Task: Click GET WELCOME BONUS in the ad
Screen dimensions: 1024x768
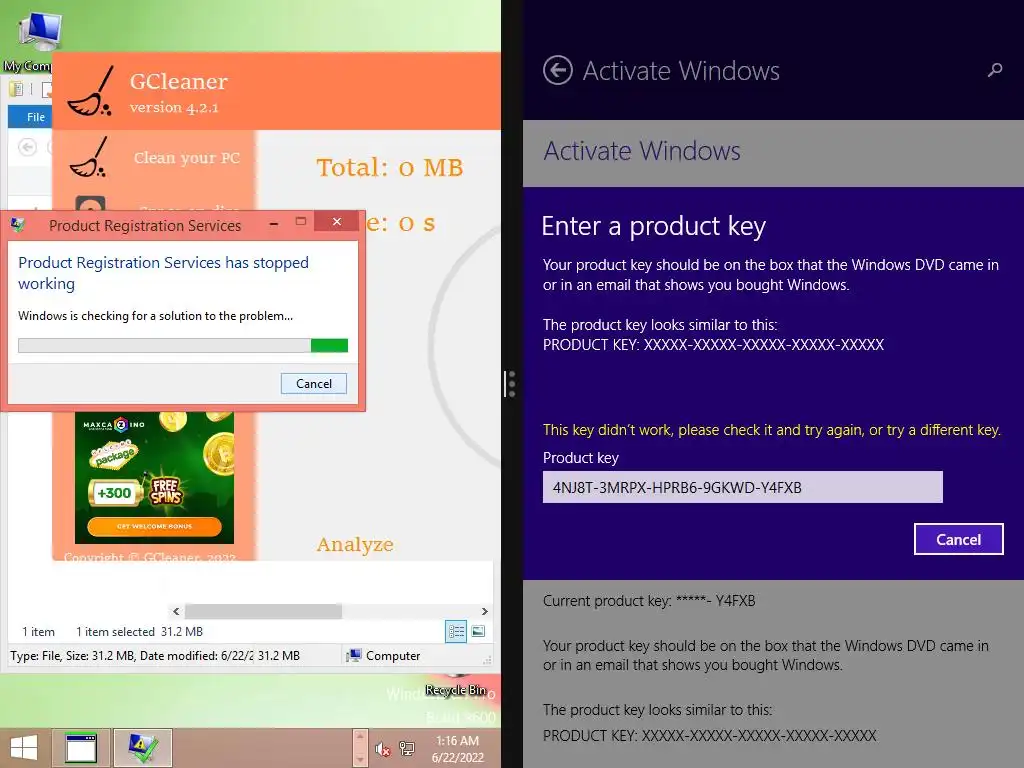Action: [x=154, y=526]
